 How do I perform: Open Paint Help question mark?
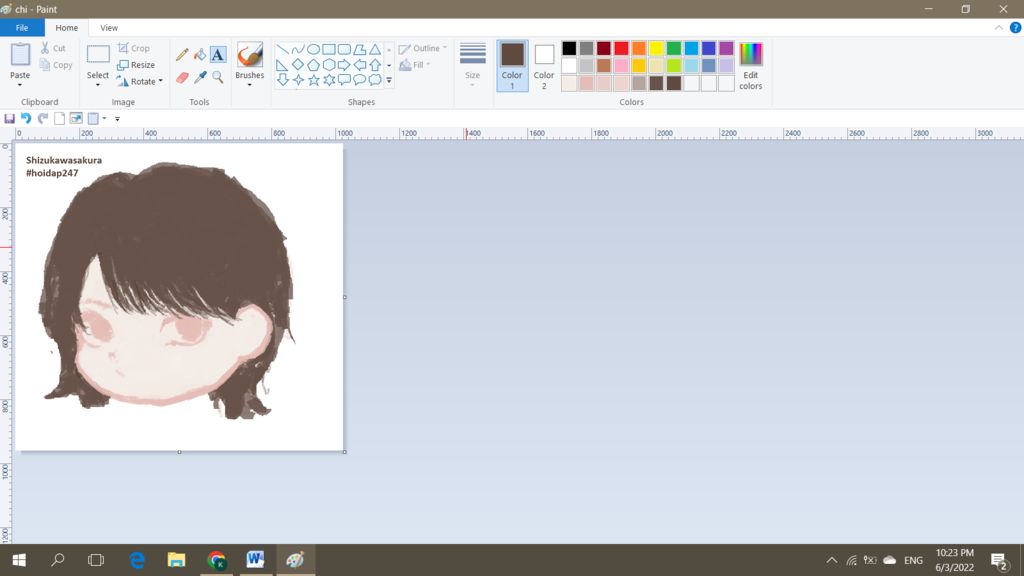click(1016, 27)
